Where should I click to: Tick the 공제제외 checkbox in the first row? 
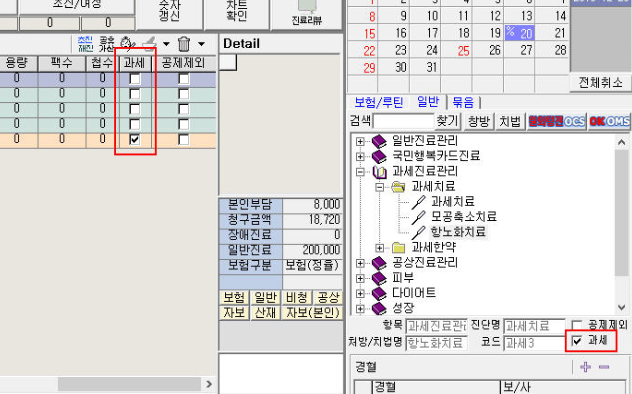(184, 79)
